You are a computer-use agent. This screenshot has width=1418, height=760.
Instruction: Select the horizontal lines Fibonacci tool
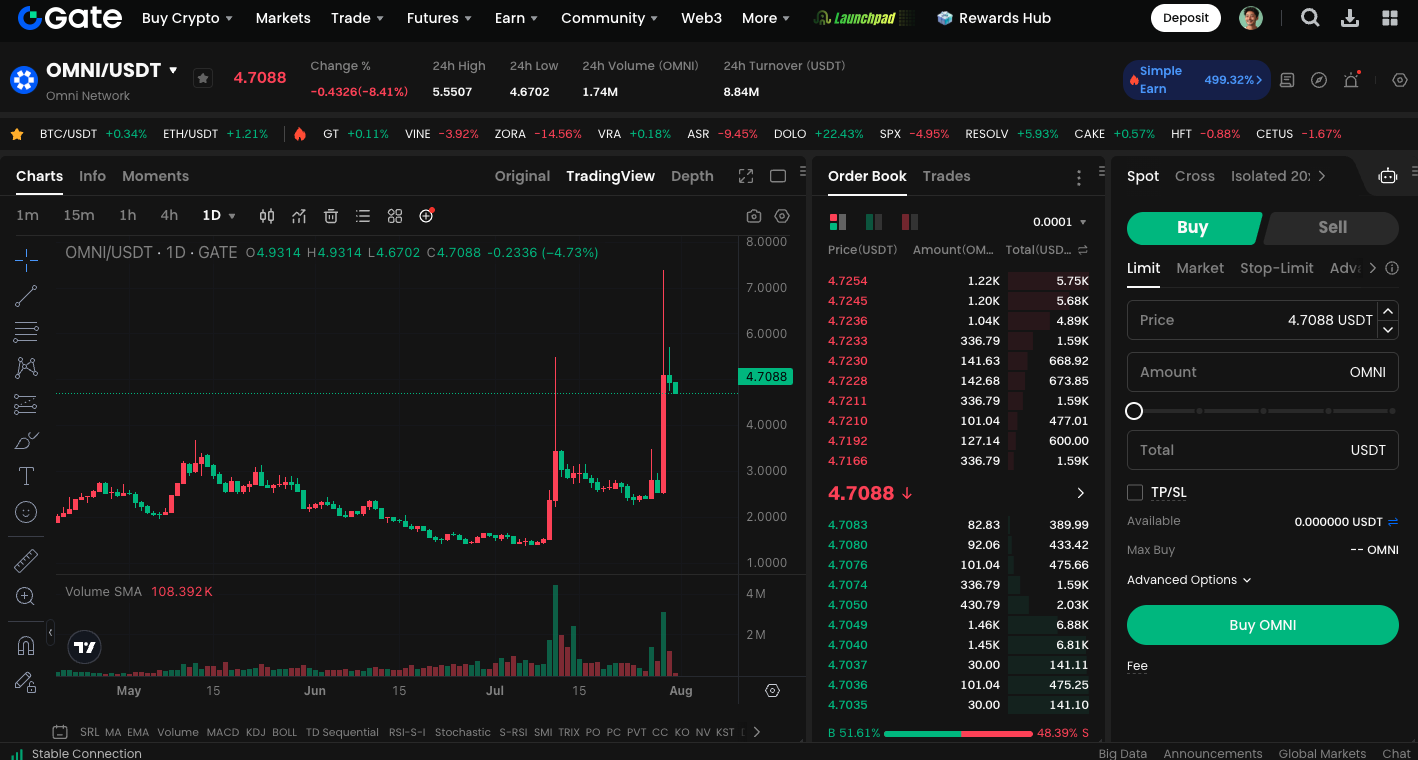(26, 332)
